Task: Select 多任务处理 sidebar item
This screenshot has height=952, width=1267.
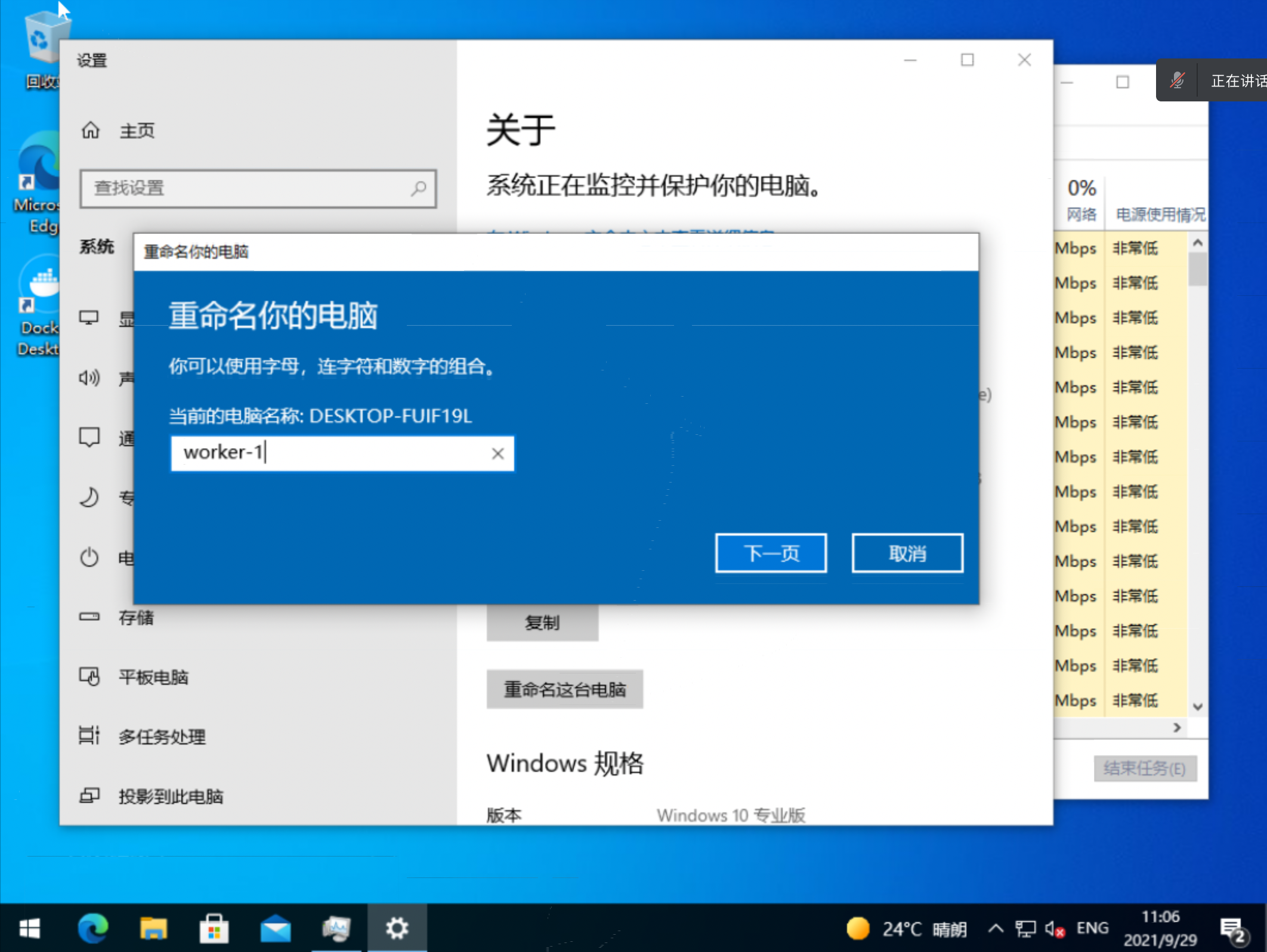Action: 161,737
